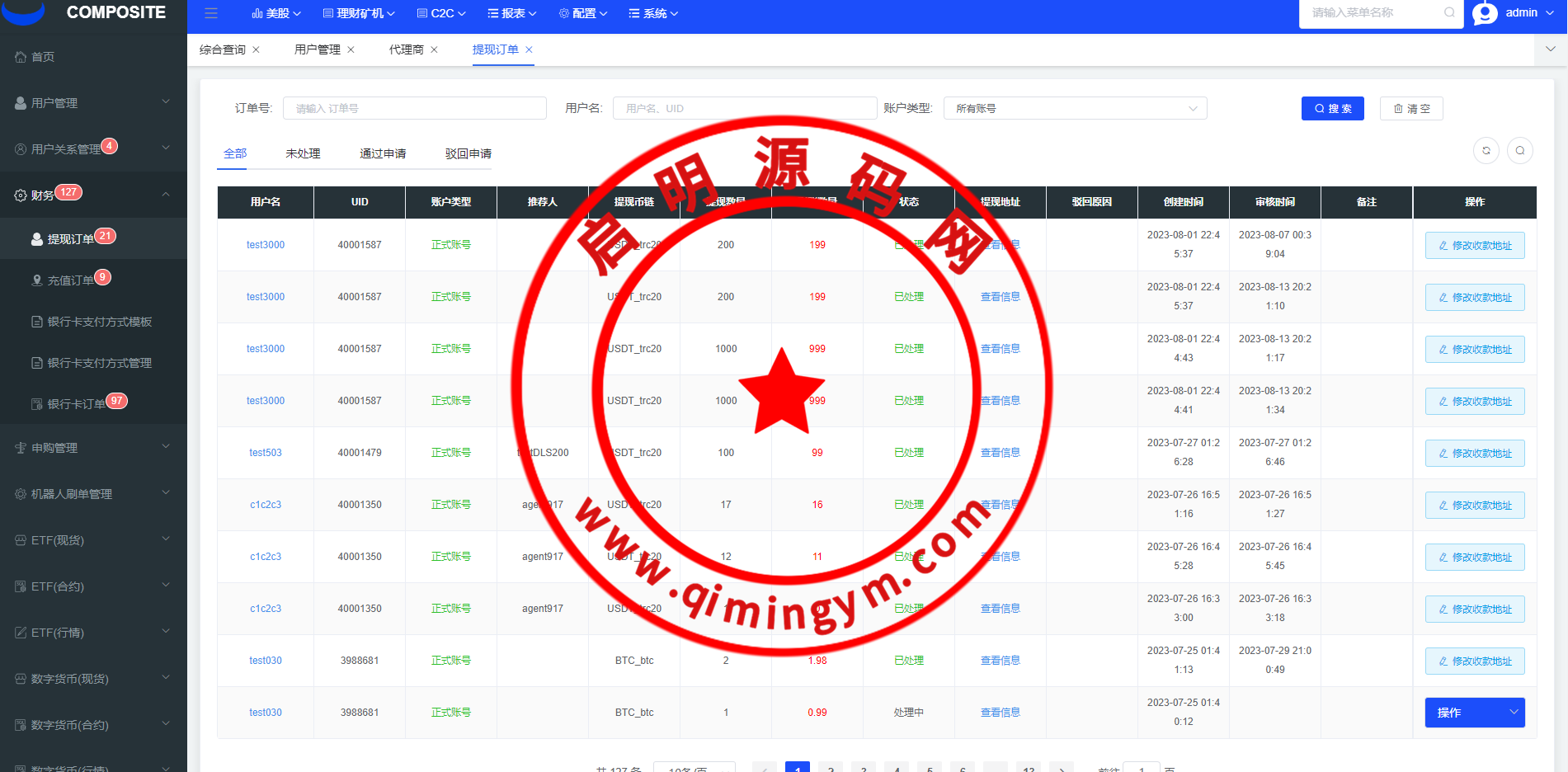Click the round search toggle icon
This screenshot has width=1568, height=772.
(1519, 151)
